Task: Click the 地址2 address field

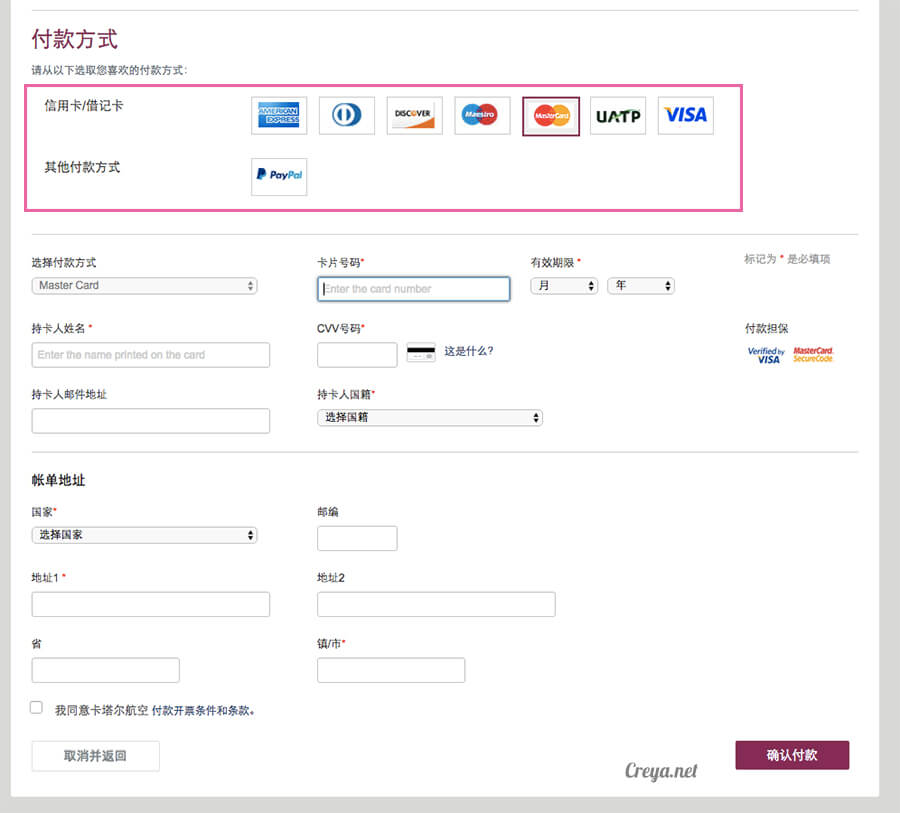Action: (436, 604)
